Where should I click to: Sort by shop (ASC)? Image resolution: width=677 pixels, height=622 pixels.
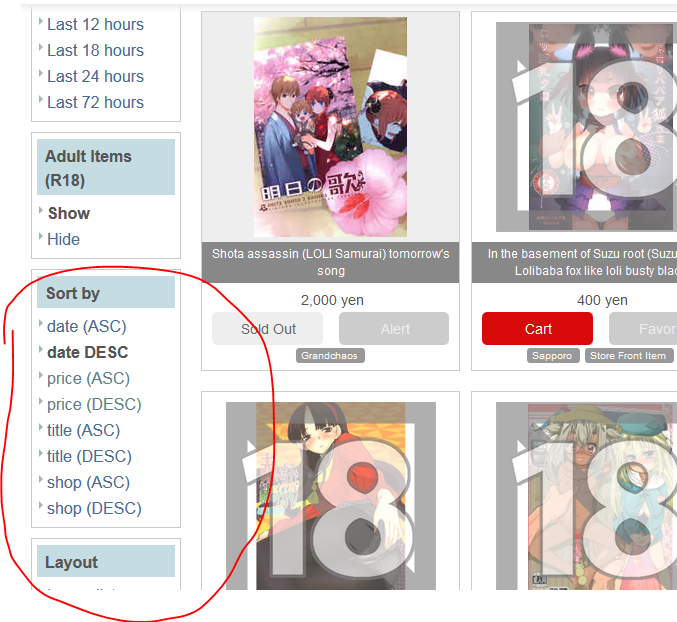pos(88,482)
